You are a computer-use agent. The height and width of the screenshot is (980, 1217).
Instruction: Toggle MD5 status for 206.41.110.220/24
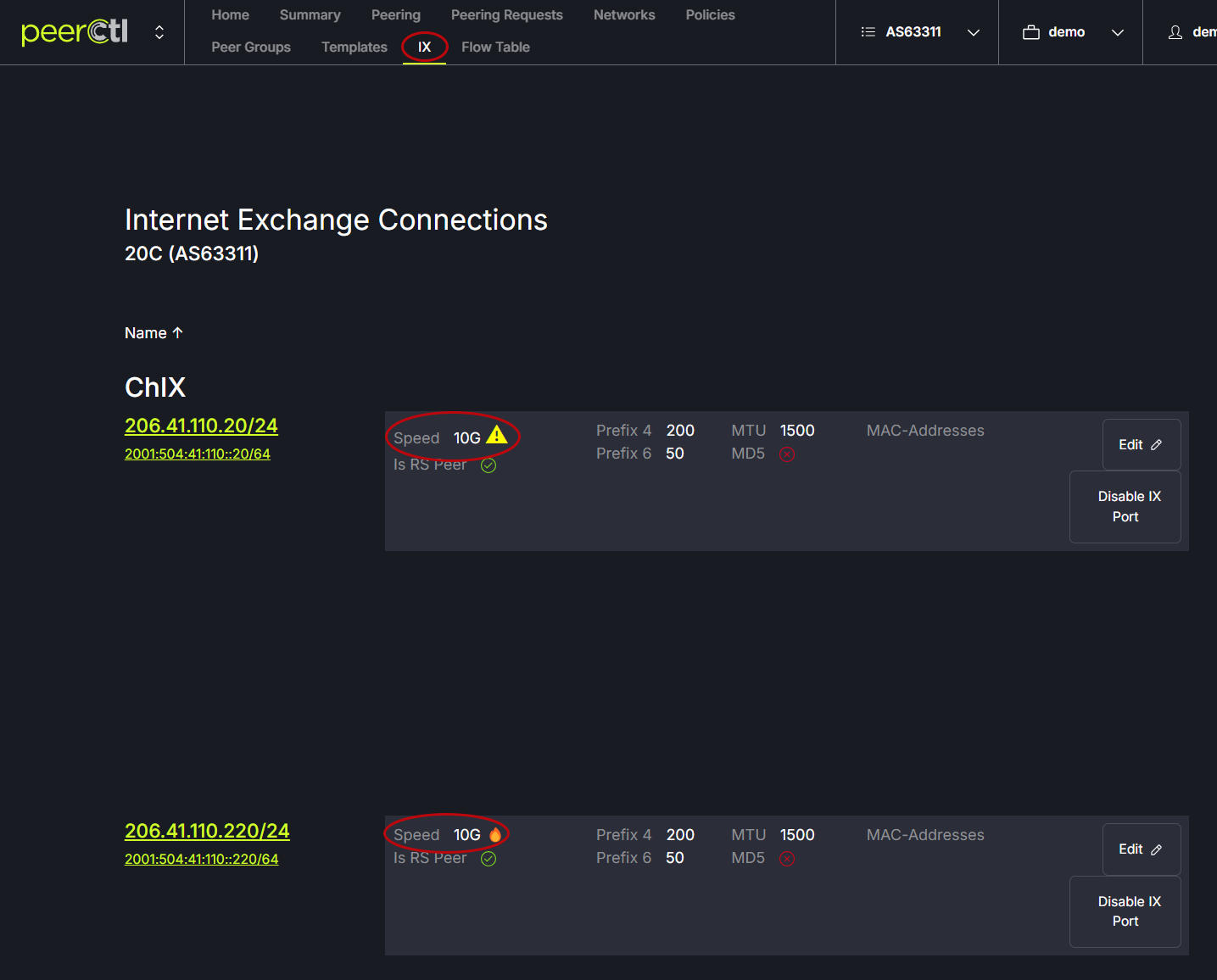coord(787,859)
